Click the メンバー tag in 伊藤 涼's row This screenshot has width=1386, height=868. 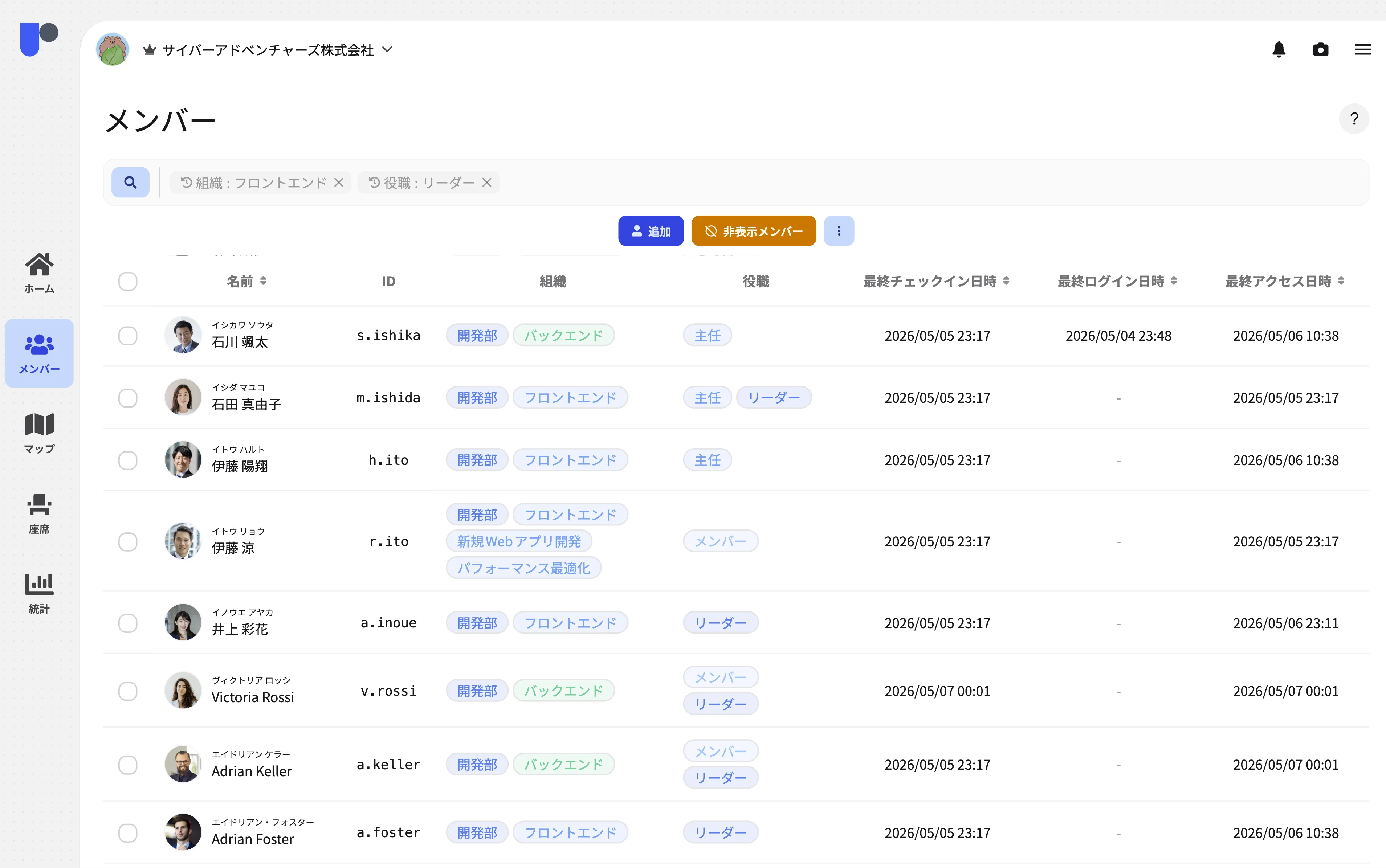click(721, 541)
